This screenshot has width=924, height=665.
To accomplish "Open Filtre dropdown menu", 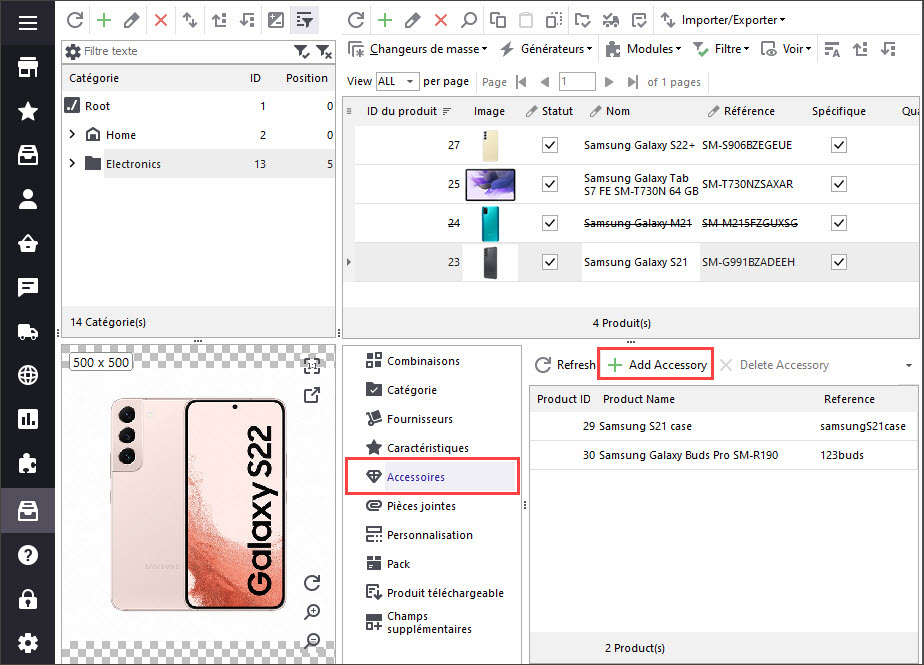I will coord(721,49).
